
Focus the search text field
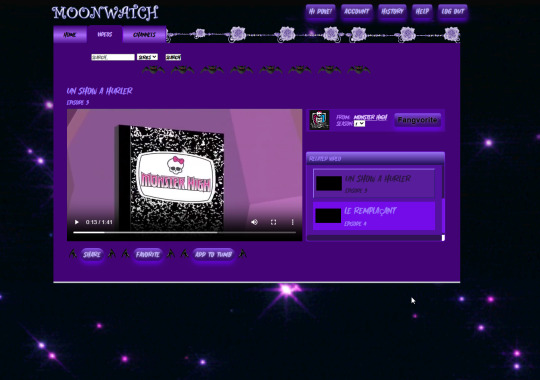click(113, 57)
